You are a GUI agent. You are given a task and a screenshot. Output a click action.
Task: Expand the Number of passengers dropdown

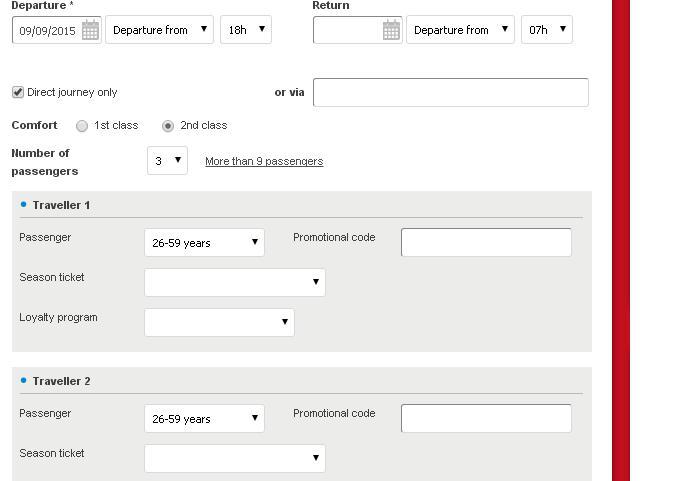click(167, 161)
